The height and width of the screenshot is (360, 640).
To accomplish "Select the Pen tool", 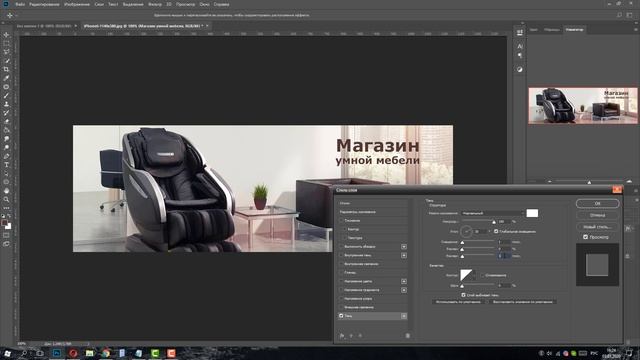I will pos(6,156).
